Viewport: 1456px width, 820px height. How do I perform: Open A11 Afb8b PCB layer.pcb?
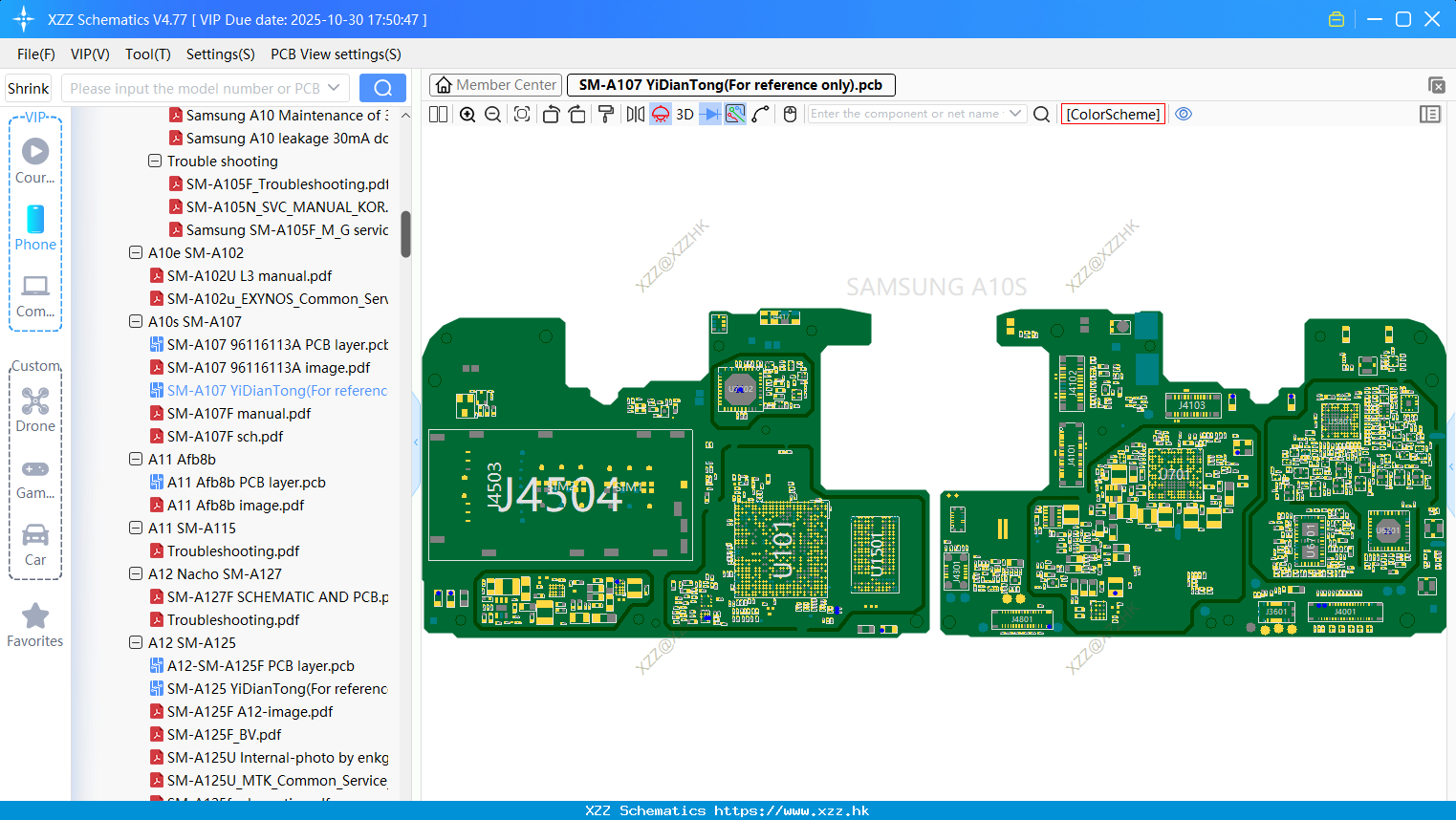237,483
